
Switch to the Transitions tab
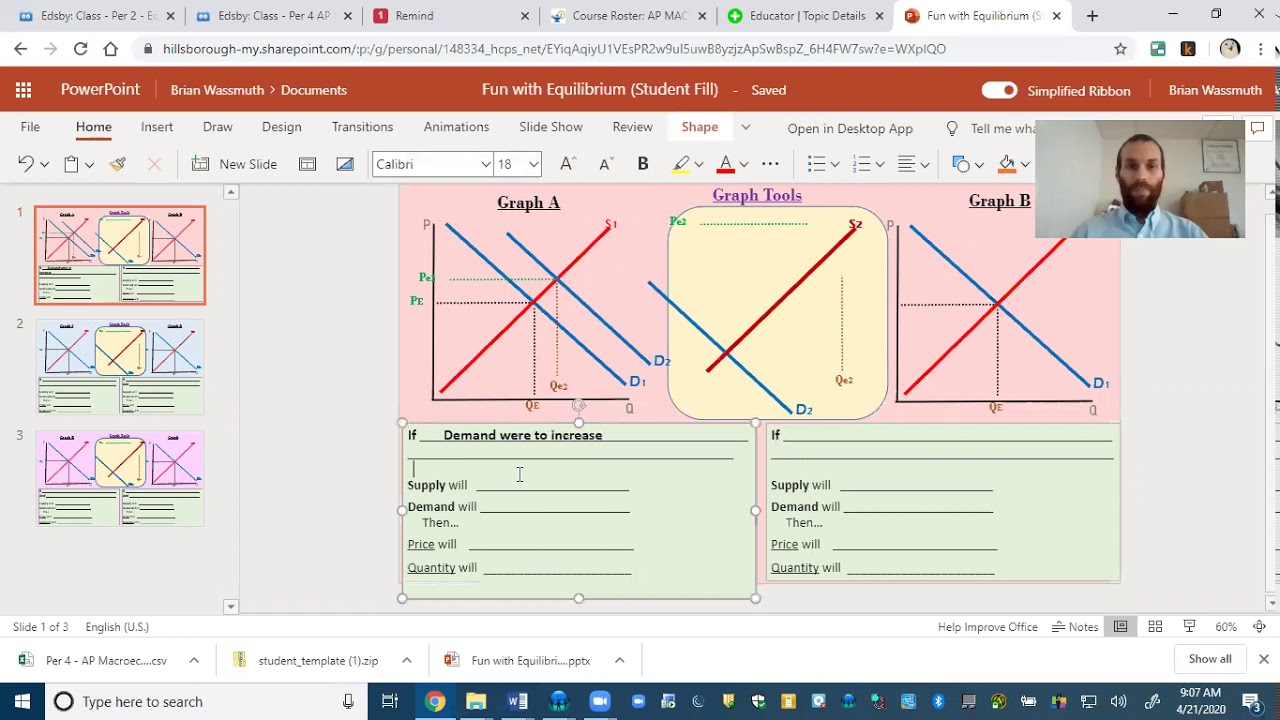coord(362,127)
